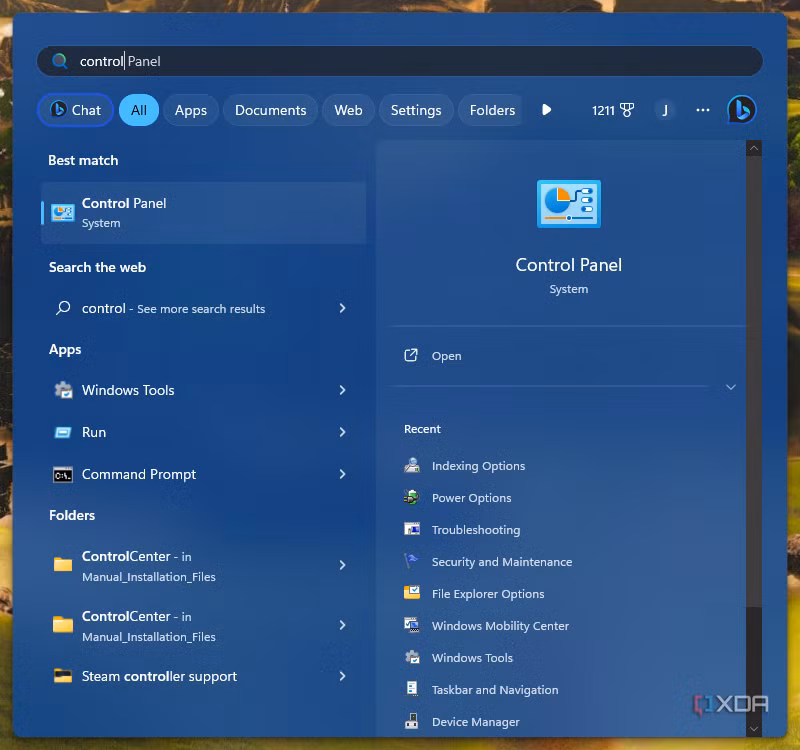Image resolution: width=800 pixels, height=750 pixels.
Task: Expand the Windows Tools app entry
Action: pyautogui.click(x=341, y=390)
